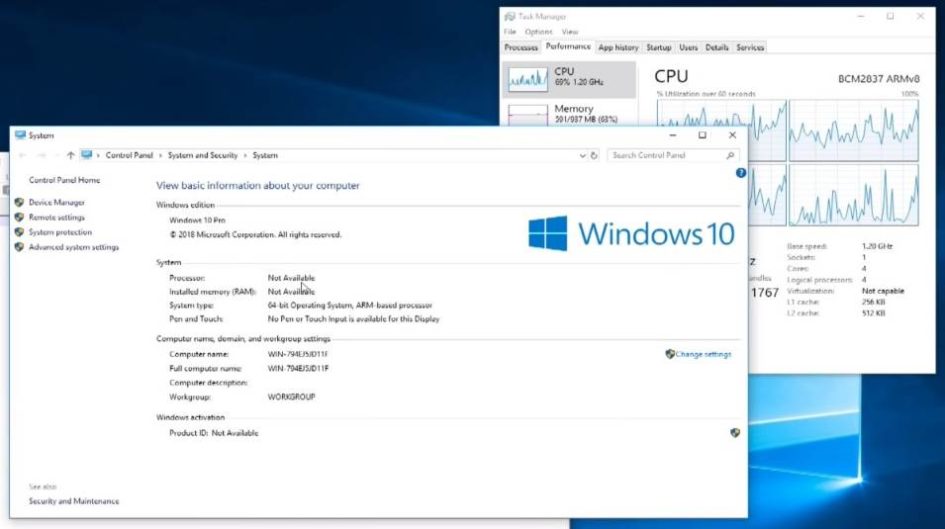Click the Change settings link
Image resolution: width=945 pixels, height=529 pixels.
[x=703, y=354]
